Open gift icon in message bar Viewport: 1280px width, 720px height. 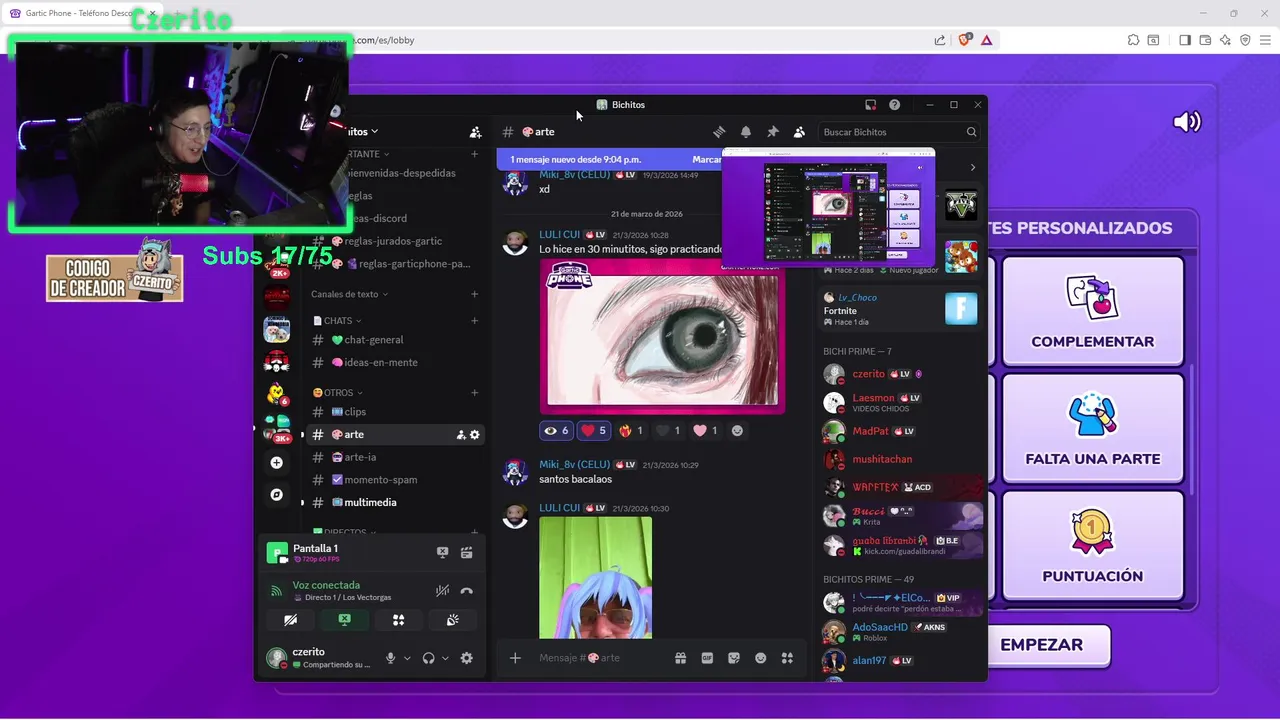(x=680, y=658)
